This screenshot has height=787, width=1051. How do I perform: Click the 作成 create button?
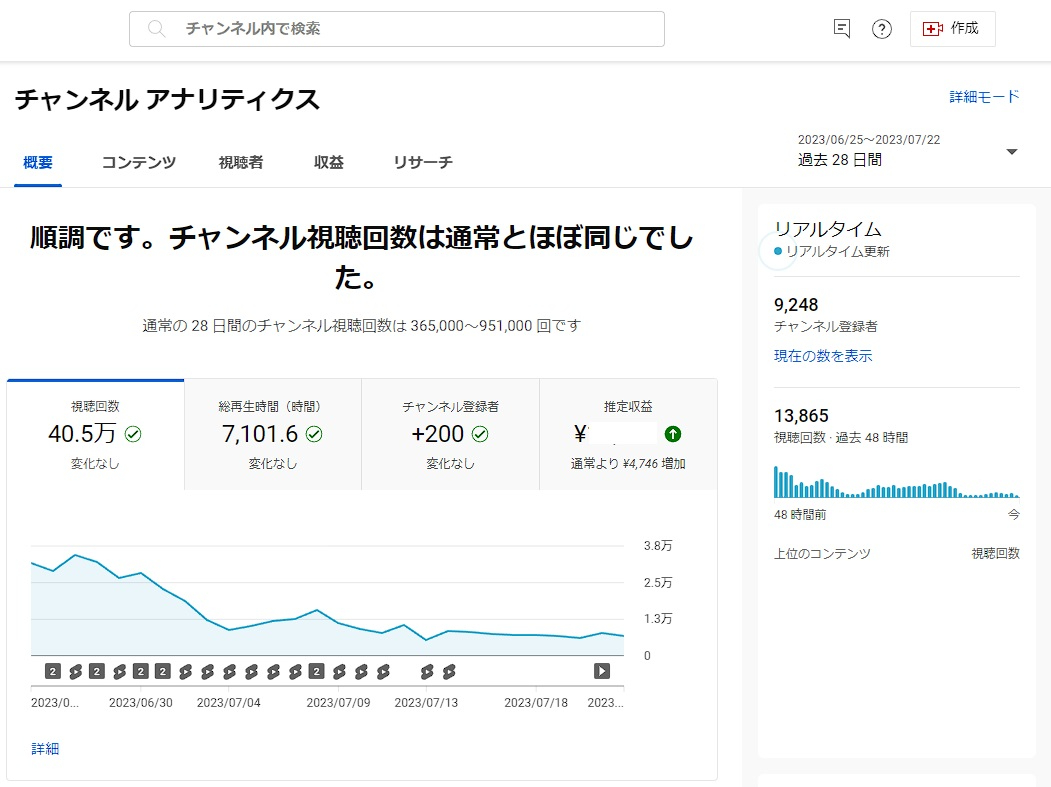(x=952, y=29)
